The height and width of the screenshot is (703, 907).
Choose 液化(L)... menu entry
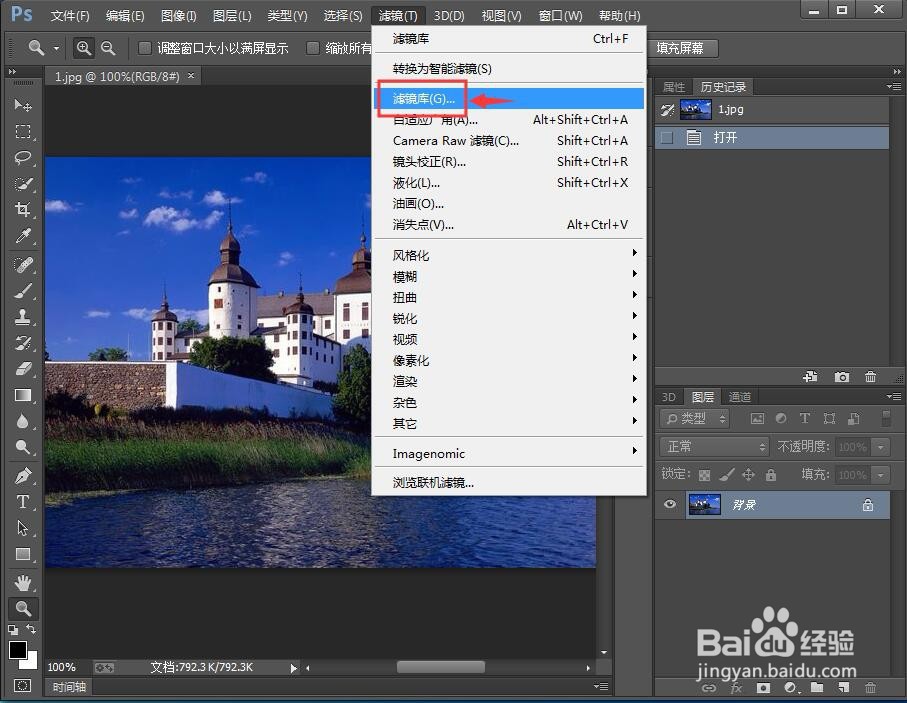[x=509, y=183]
